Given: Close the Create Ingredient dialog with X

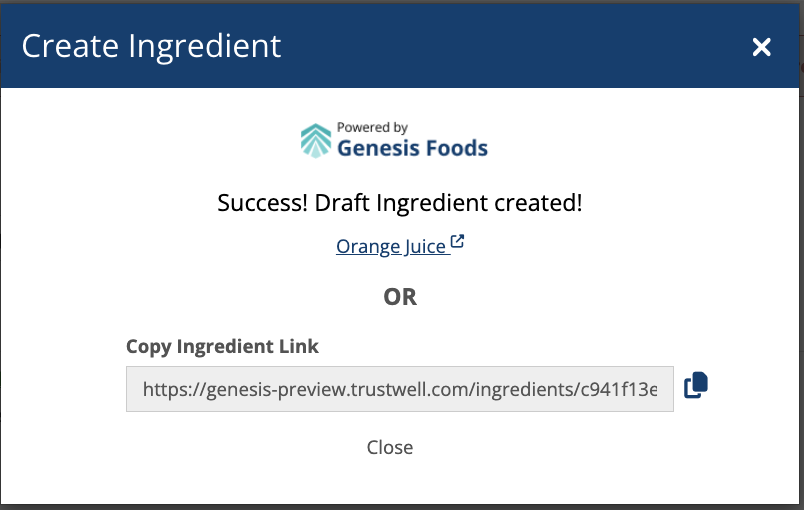Looking at the screenshot, I should 762,46.
